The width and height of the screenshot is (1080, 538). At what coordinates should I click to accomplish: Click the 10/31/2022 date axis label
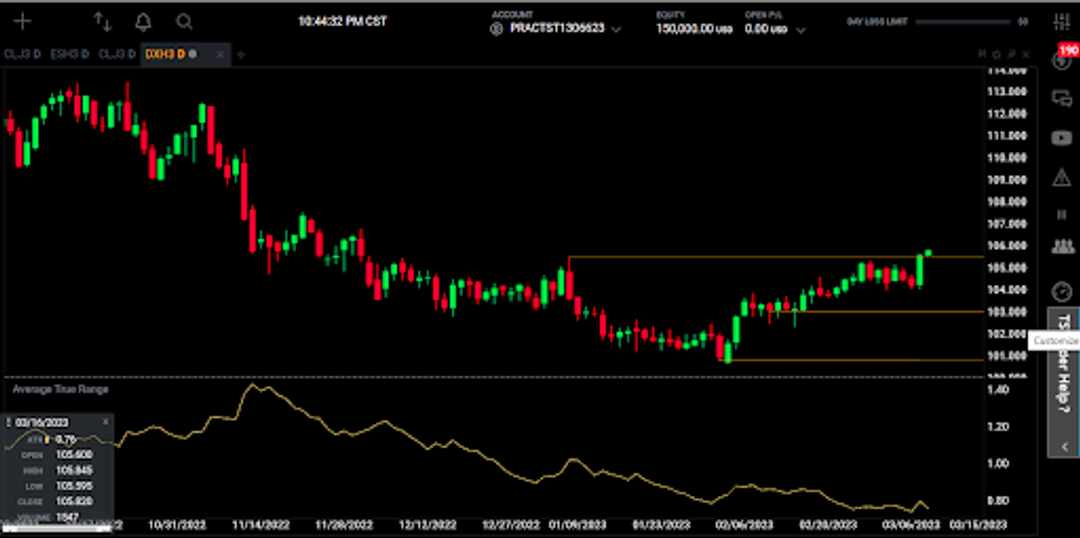pyautogui.click(x=176, y=525)
